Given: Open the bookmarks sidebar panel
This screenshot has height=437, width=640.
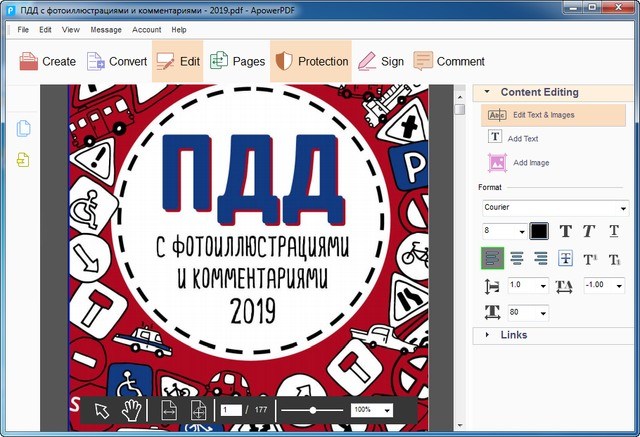Looking at the screenshot, I should pos(23,160).
